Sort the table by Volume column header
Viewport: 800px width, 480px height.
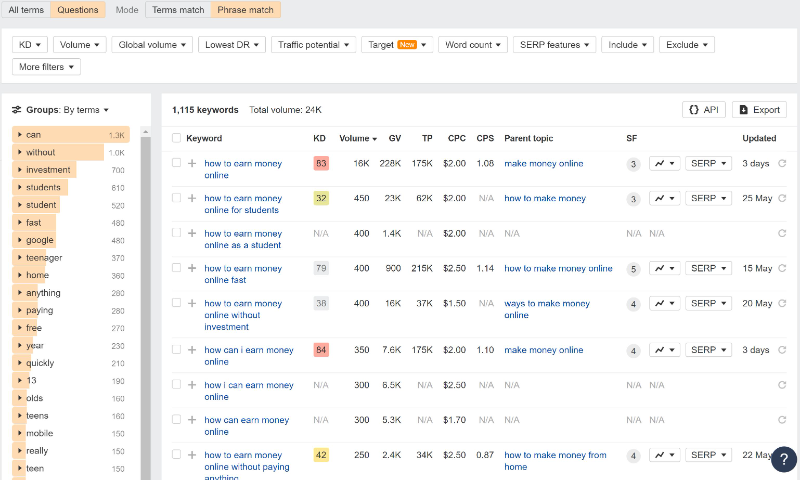357,138
